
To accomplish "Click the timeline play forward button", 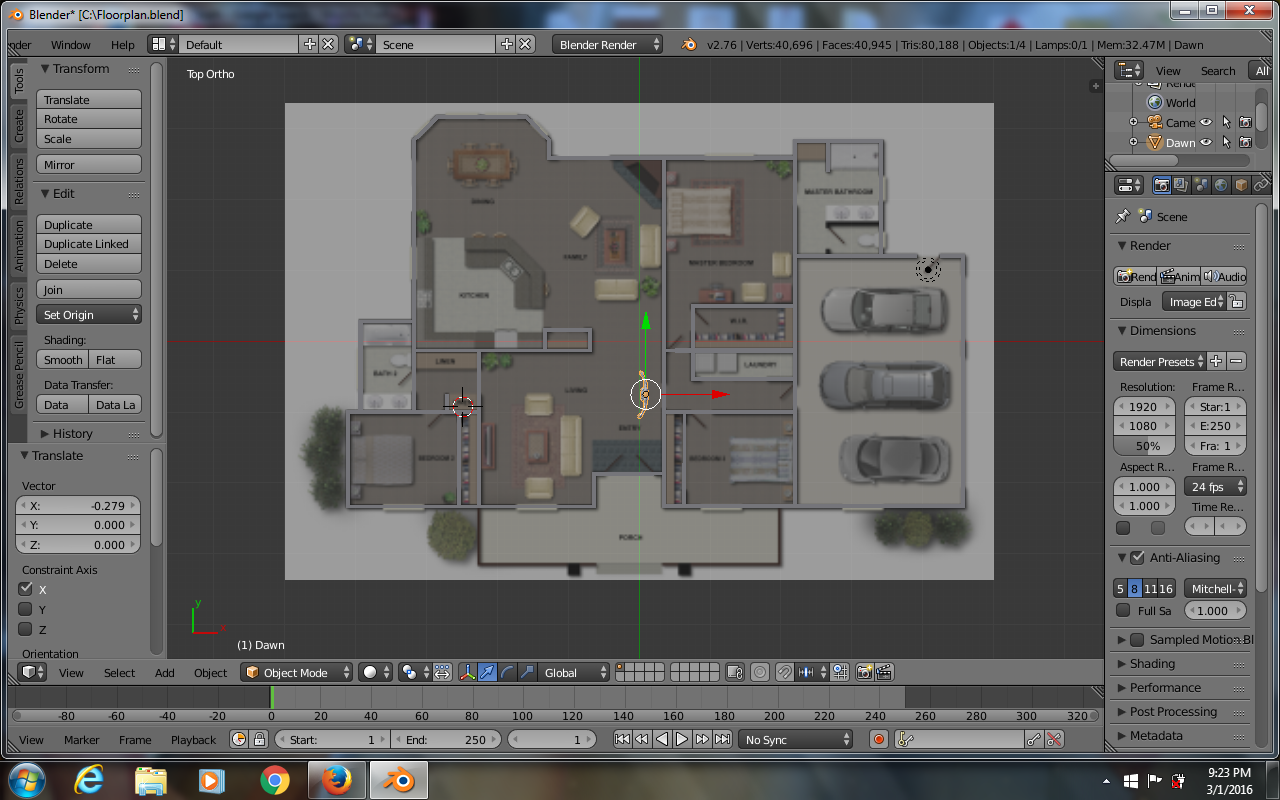I will (682, 740).
